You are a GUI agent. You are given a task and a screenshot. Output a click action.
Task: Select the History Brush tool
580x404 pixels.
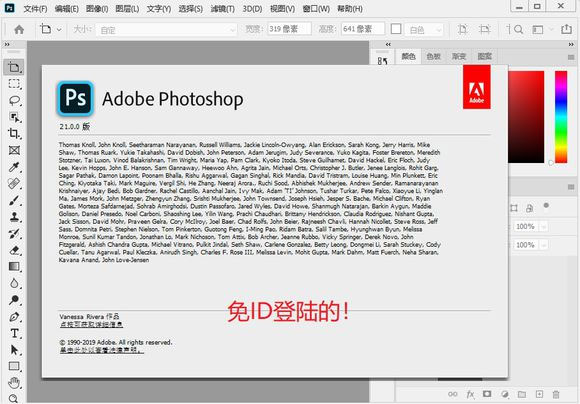tap(14, 233)
